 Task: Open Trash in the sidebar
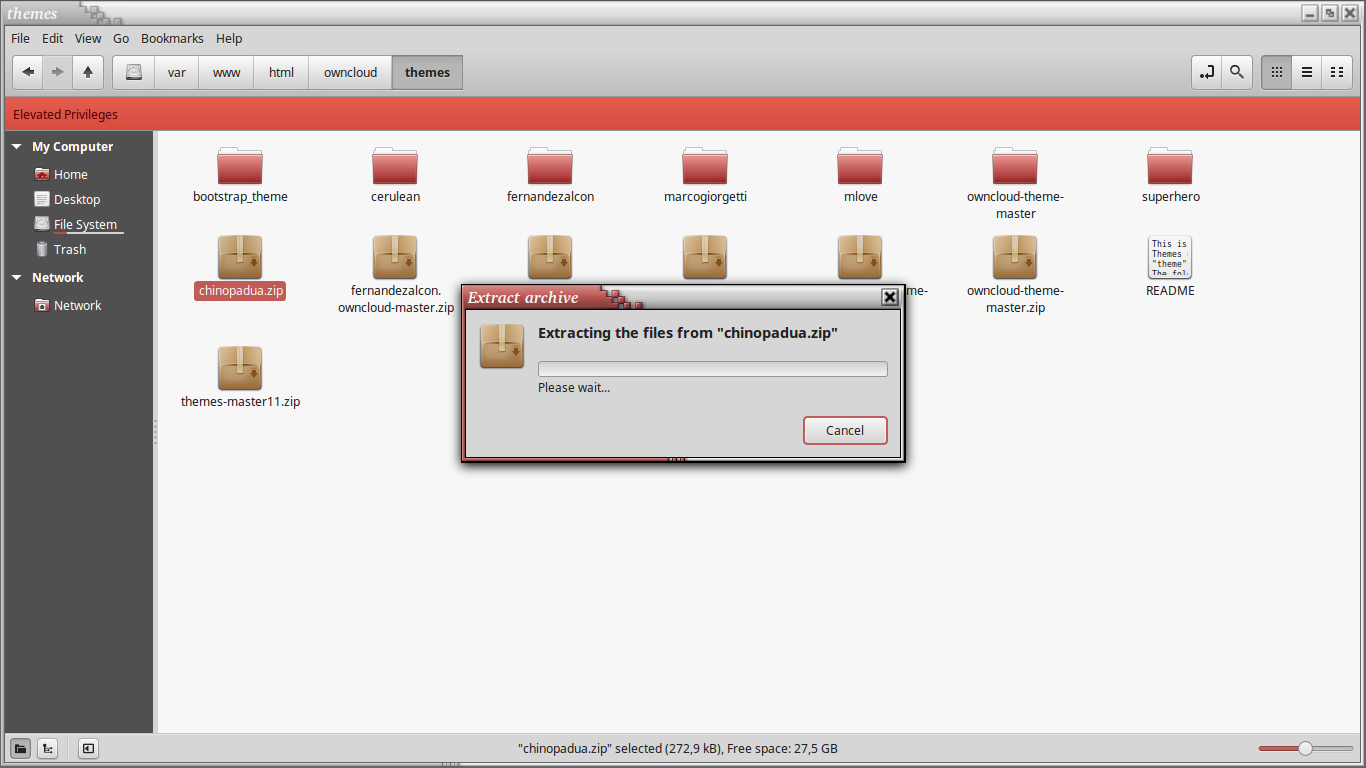[x=70, y=249]
